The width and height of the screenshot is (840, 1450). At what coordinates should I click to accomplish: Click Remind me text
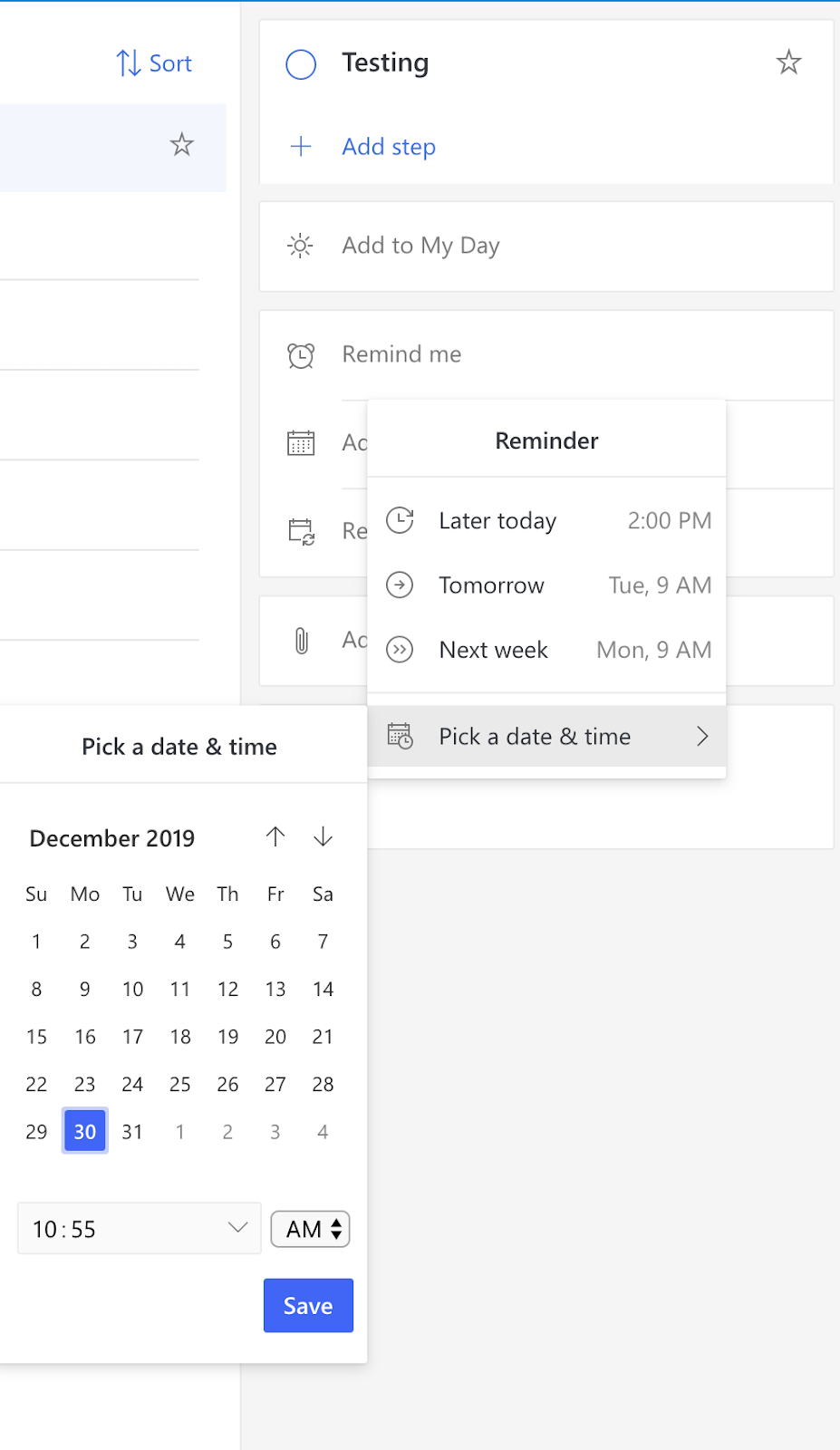[x=401, y=354]
